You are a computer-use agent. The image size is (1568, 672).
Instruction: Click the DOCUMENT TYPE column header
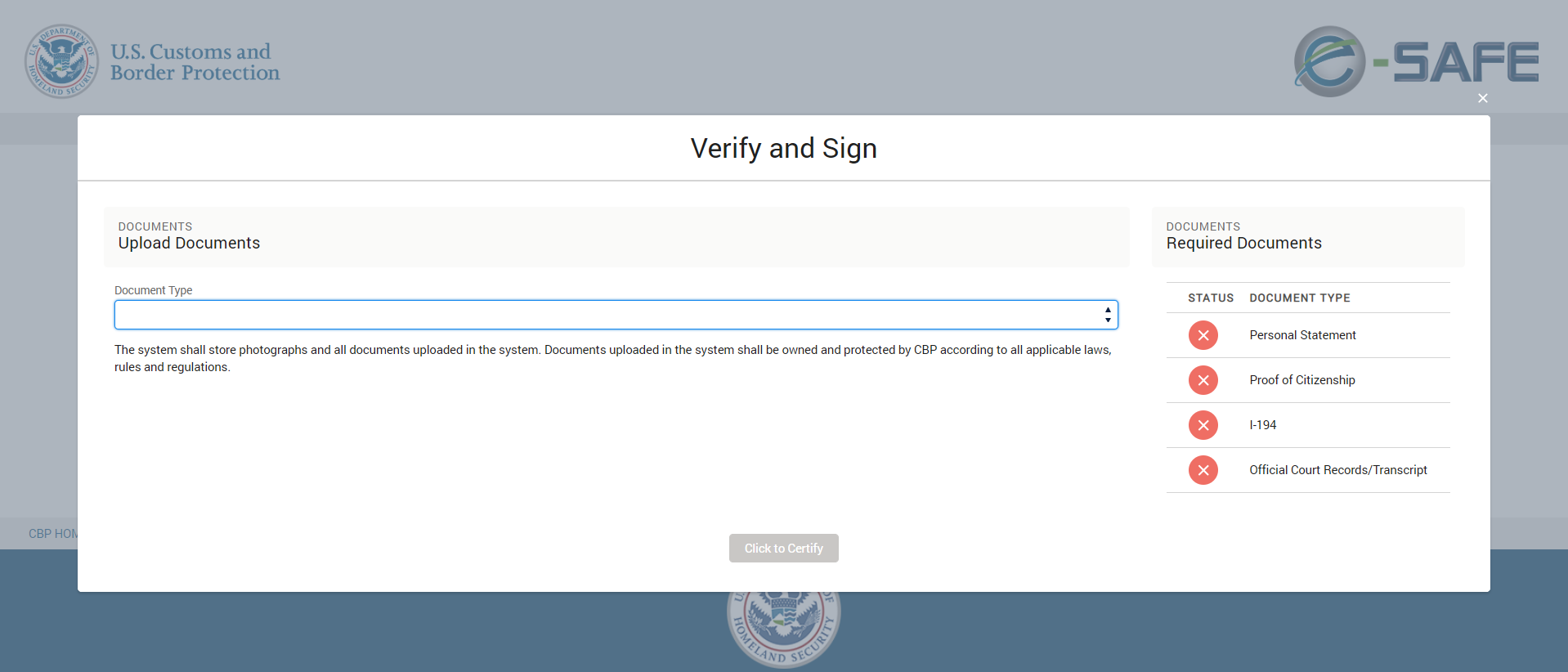[1299, 298]
